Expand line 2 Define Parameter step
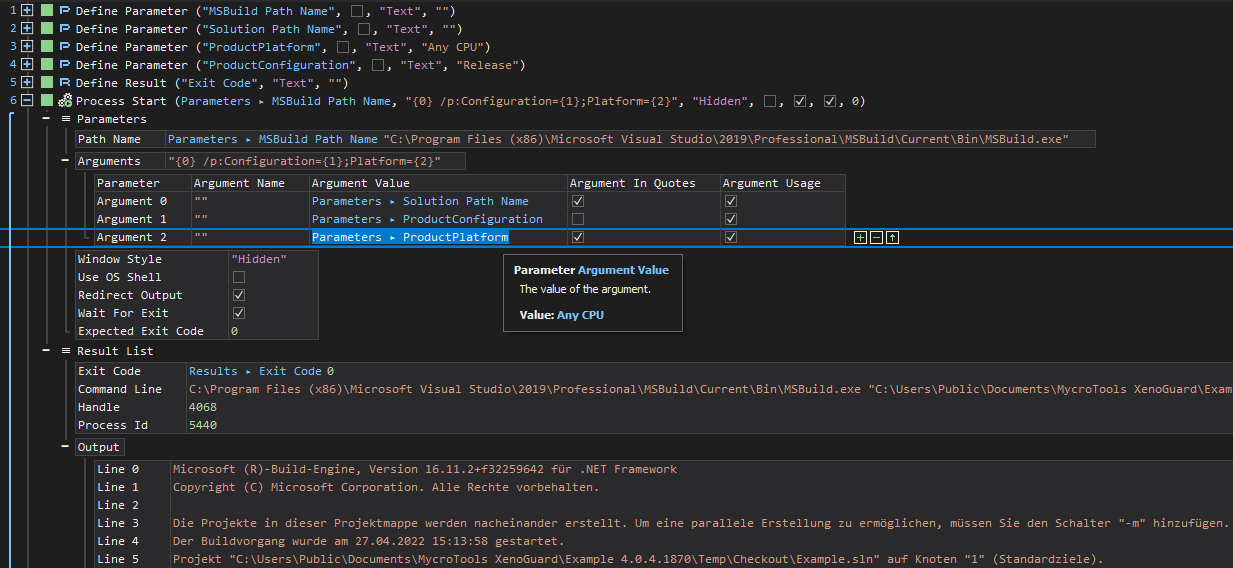 [x=26, y=29]
